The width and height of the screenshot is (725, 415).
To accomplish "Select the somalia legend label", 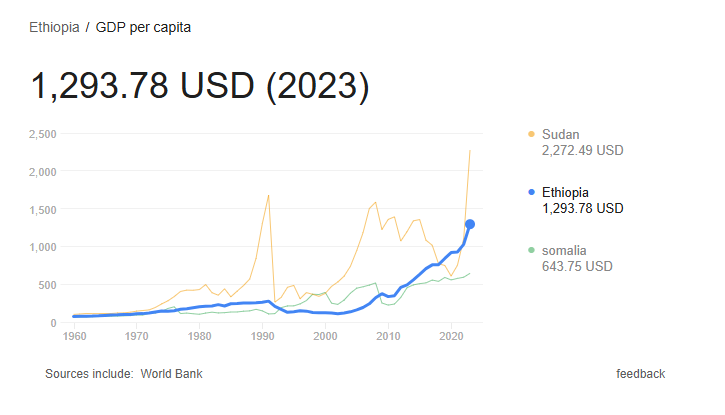I will tap(566, 250).
